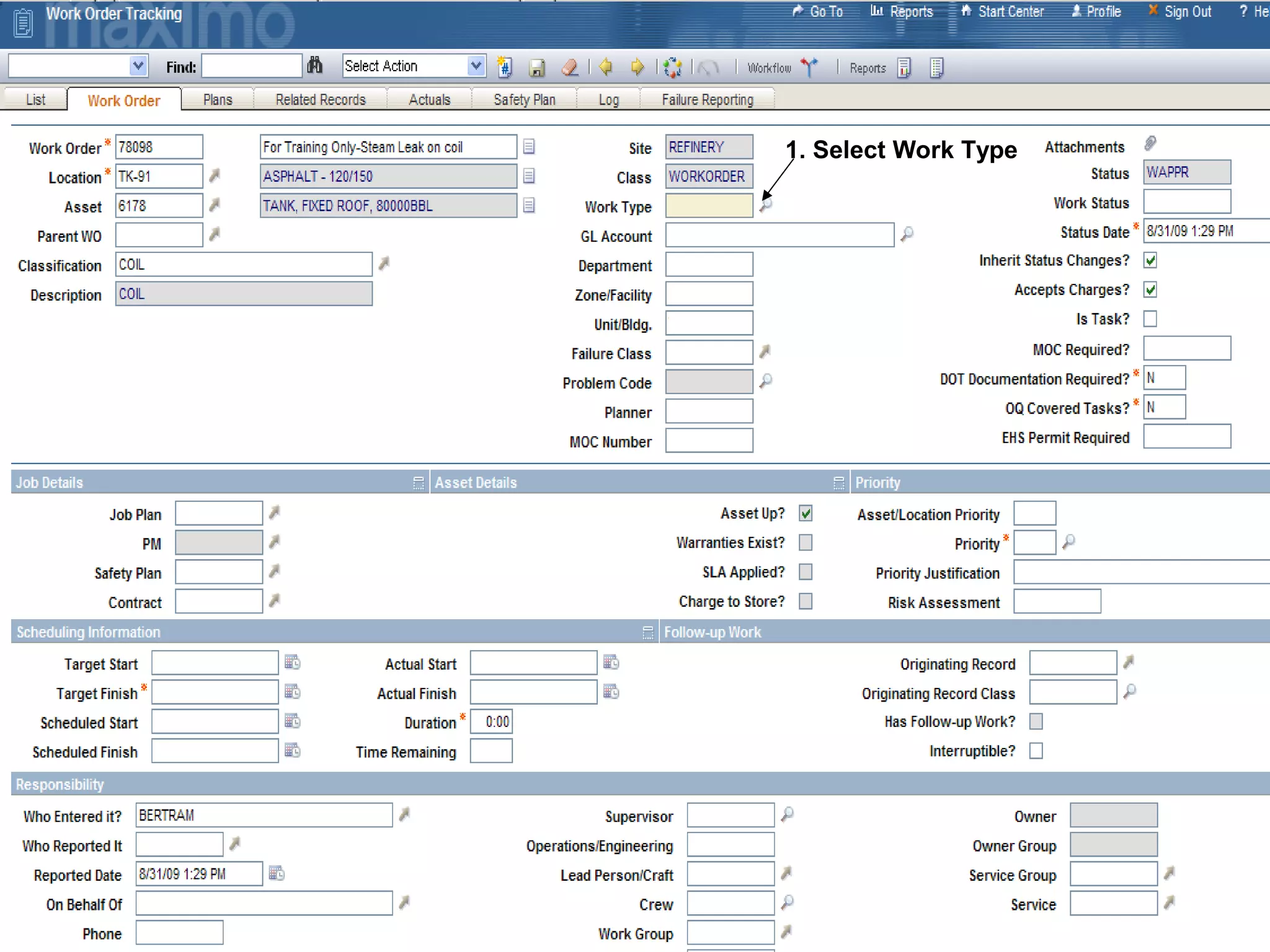Click the Priority Justification field
1270x952 pixels.
point(1142,571)
